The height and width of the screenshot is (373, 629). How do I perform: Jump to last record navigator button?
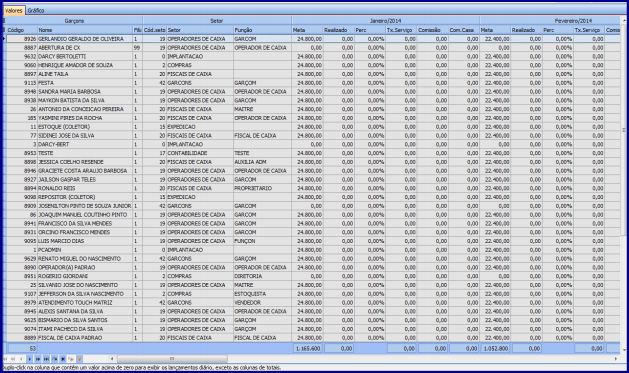47,359
